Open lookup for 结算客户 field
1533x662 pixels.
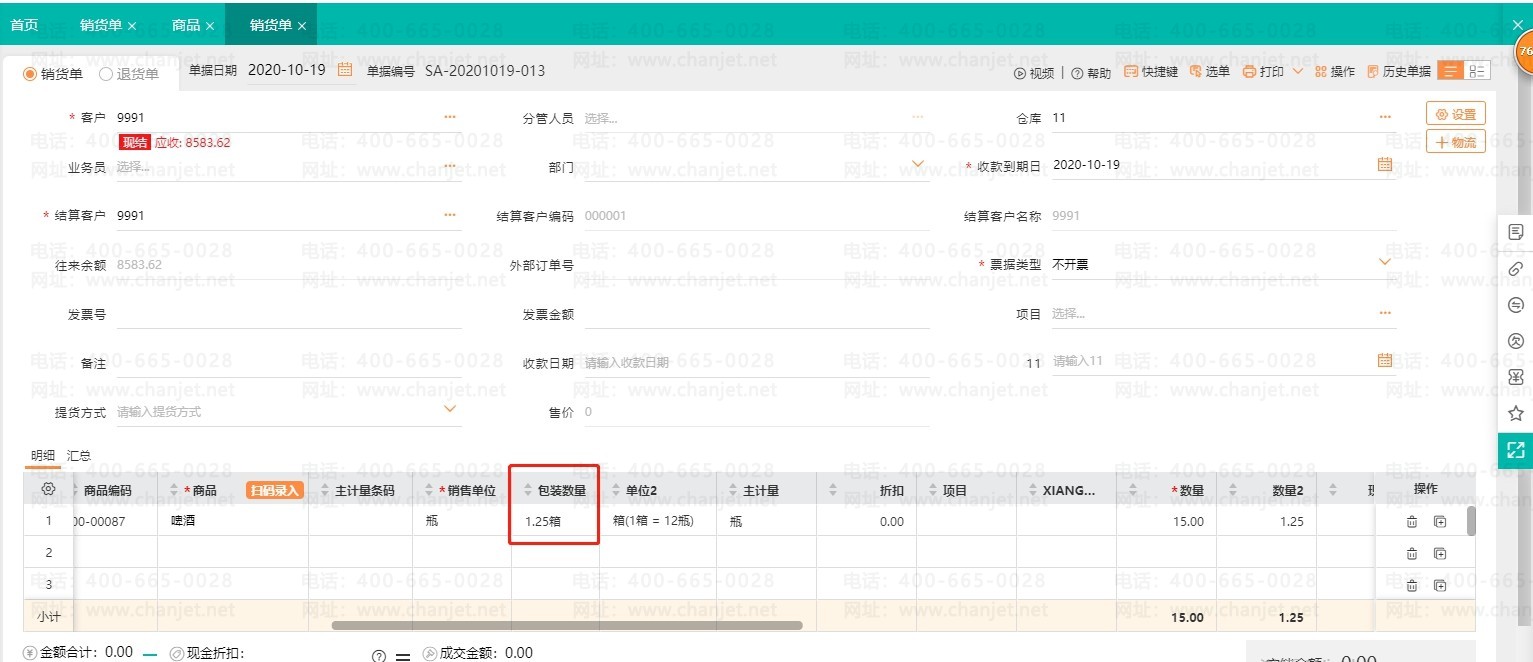tap(450, 215)
